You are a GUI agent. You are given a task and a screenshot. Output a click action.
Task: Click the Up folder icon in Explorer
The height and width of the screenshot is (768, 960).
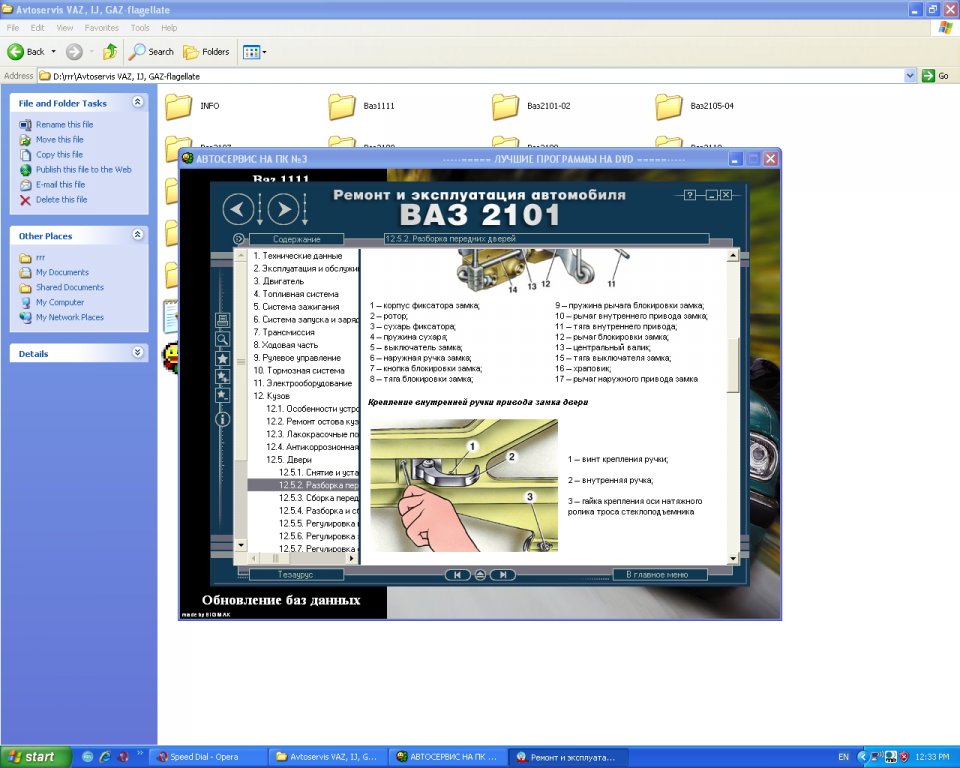(x=110, y=52)
